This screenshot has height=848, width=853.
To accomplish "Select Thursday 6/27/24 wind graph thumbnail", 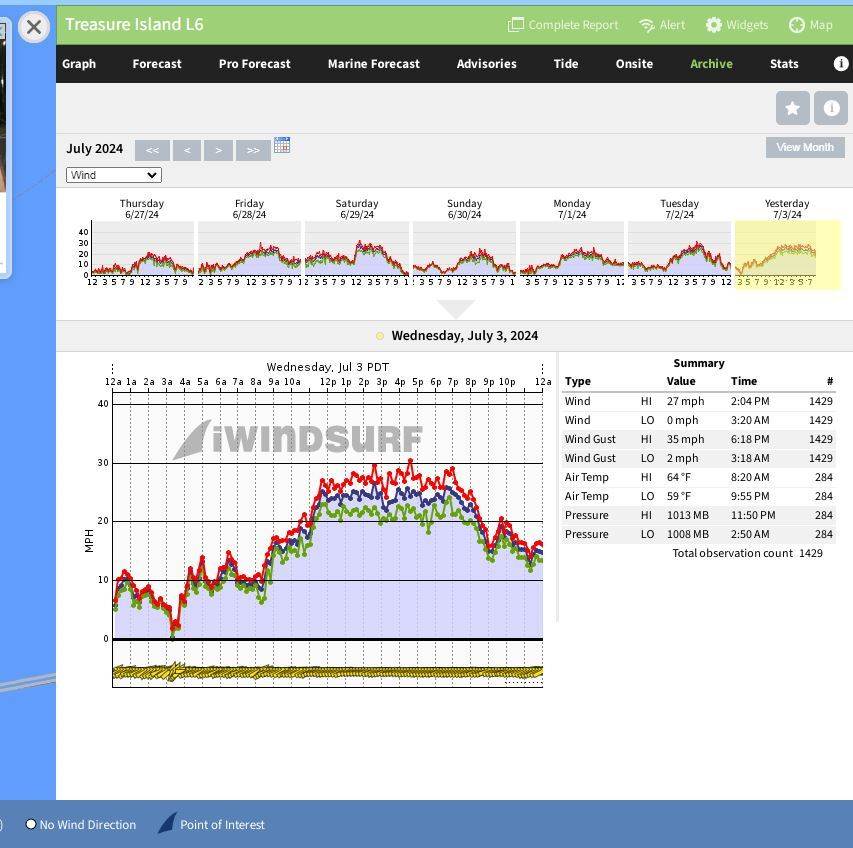I will pos(142,248).
